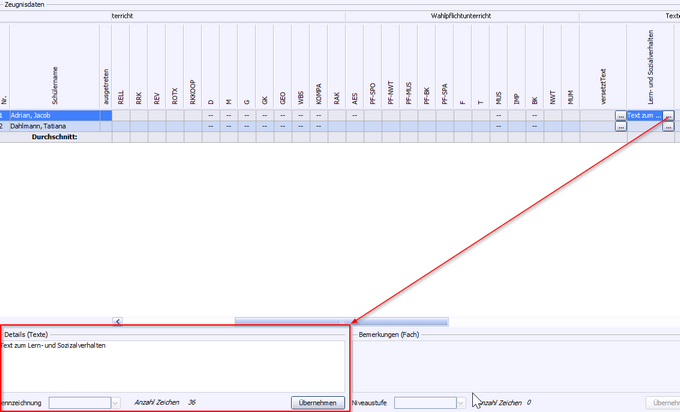Select Adrian's D grade cell
The width and height of the screenshot is (680, 412).
pyautogui.click(x=211, y=116)
